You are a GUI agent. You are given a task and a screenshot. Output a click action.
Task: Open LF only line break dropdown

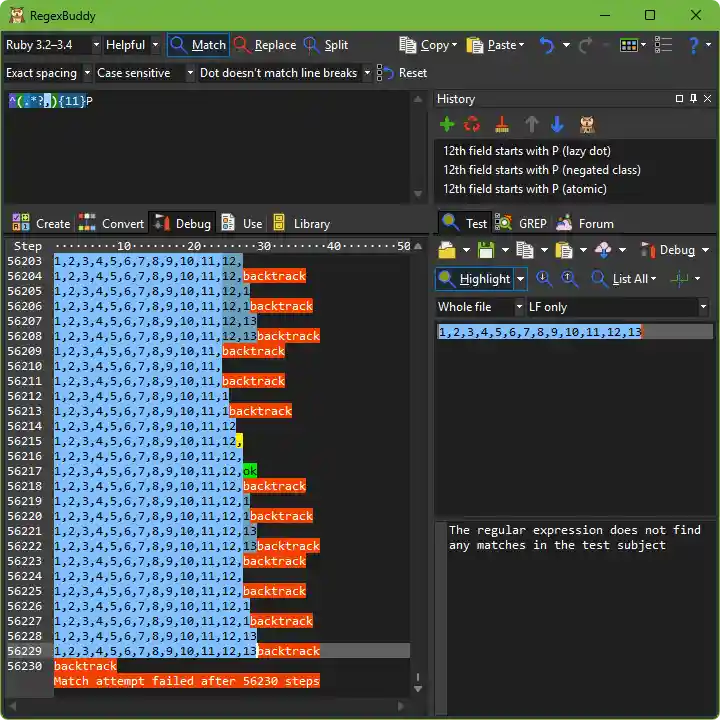coord(703,307)
